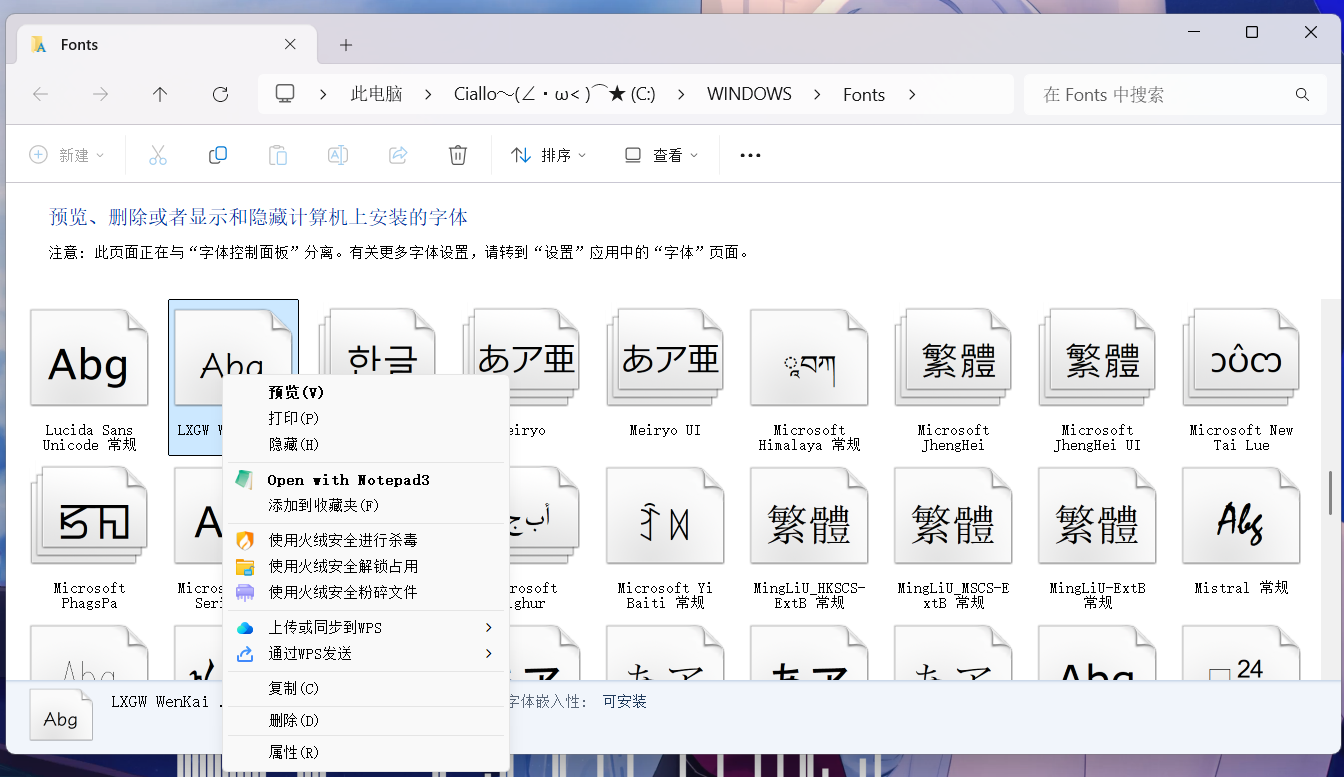Expand chevron after WINDOWS breadcrumb
This screenshot has width=1344, height=777.
coord(817,94)
